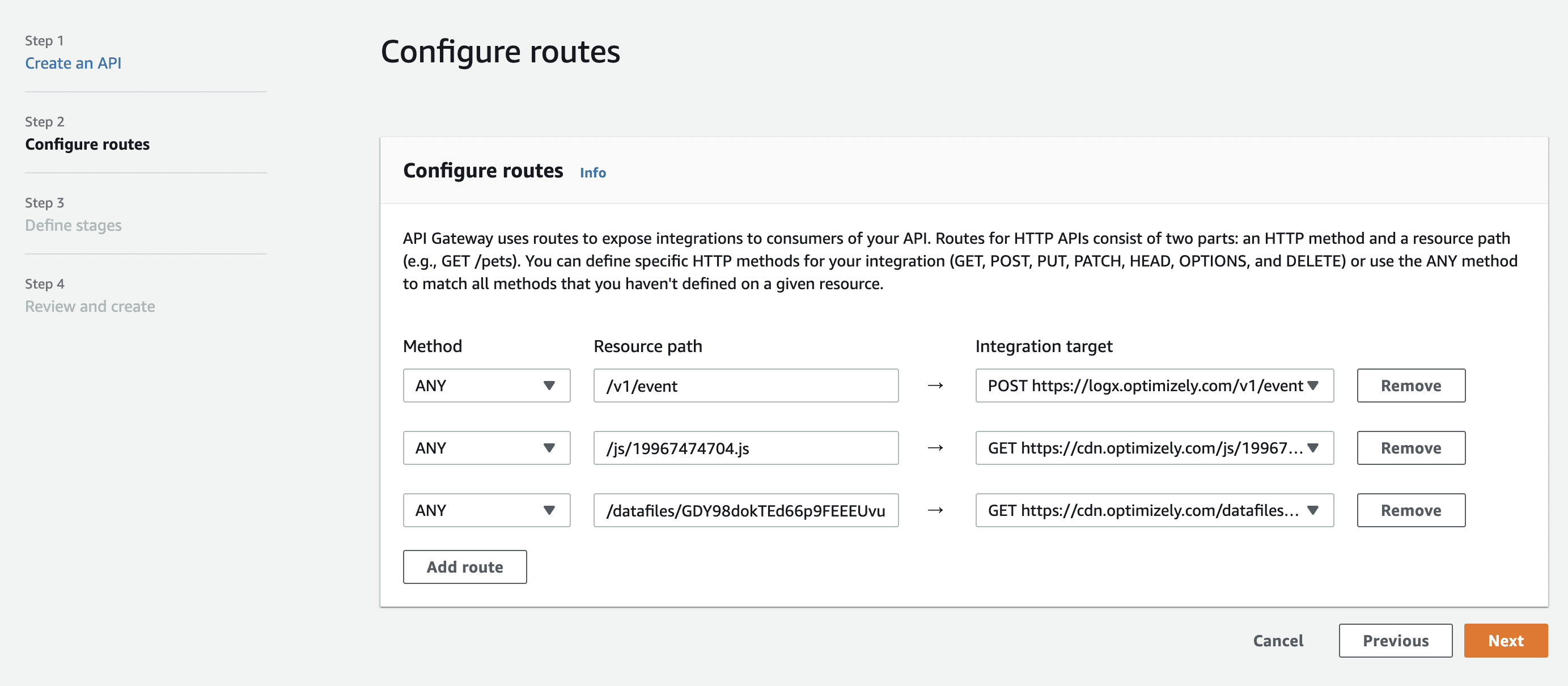The width and height of the screenshot is (1568, 686).
Task: Select the Review and create step
Action: [x=90, y=306]
